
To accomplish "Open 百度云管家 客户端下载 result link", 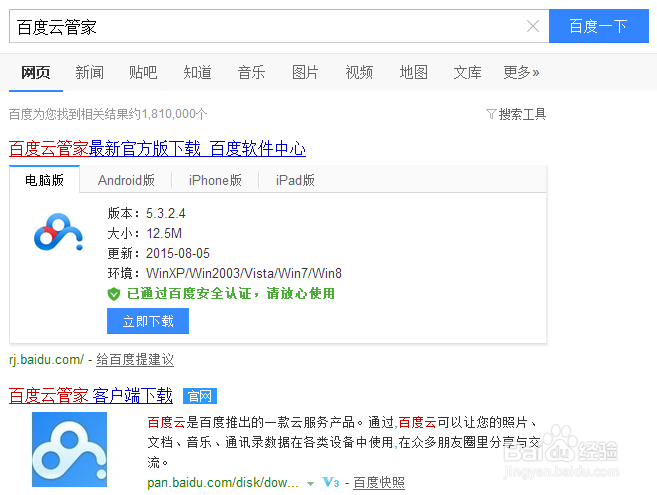I will 91,395.
